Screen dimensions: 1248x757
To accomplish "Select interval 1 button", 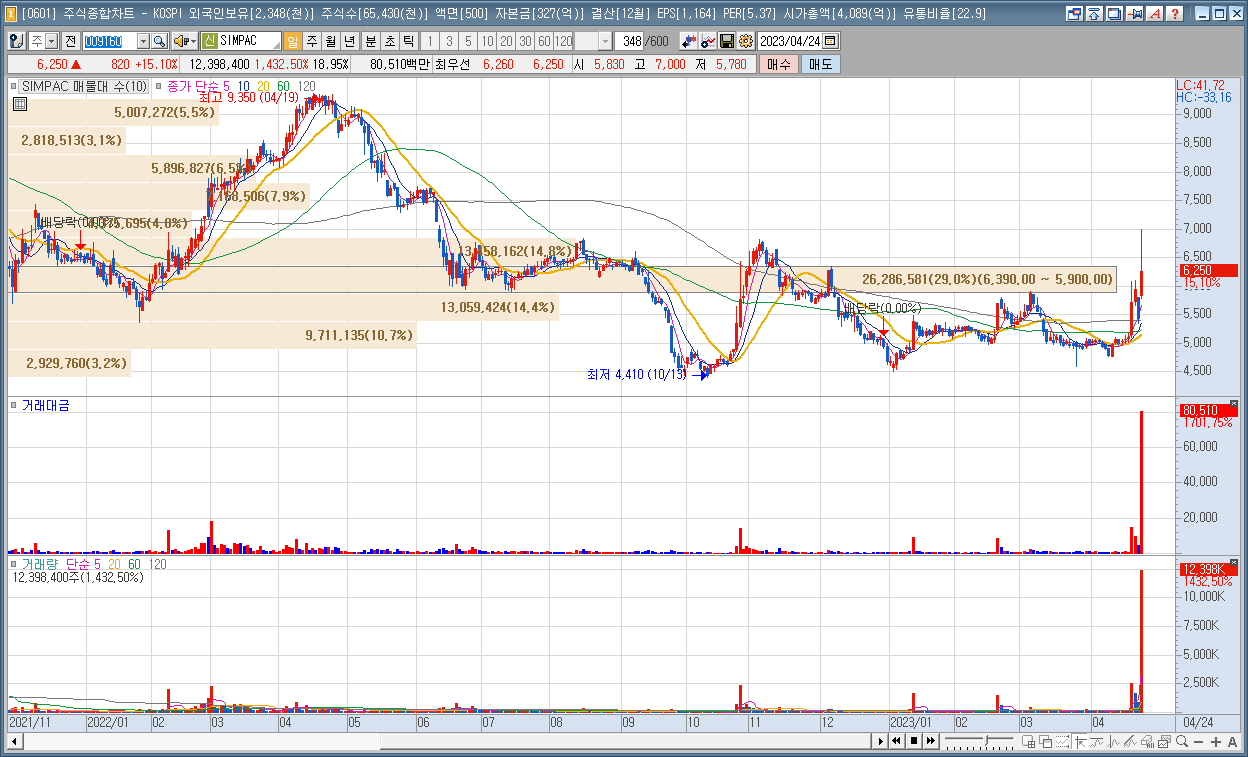I will (x=430, y=41).
